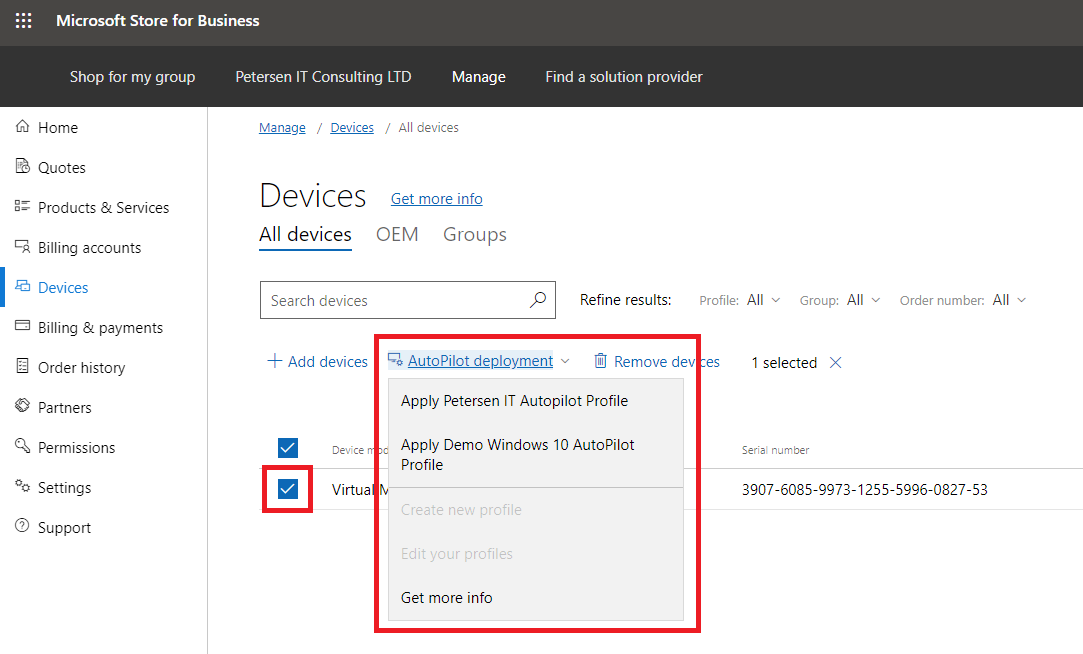Click the Products & Services list icon

pos(22,206)
